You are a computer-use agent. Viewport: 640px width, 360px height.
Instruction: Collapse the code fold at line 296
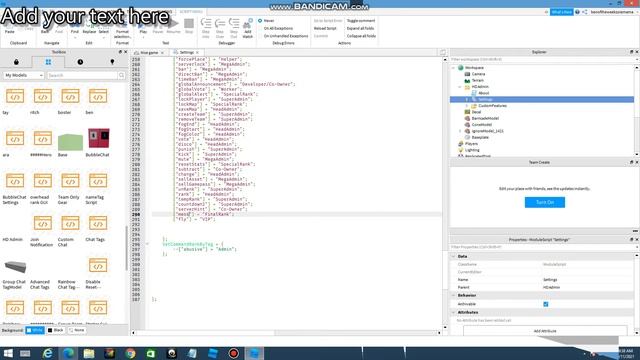(x=147, y=244)
